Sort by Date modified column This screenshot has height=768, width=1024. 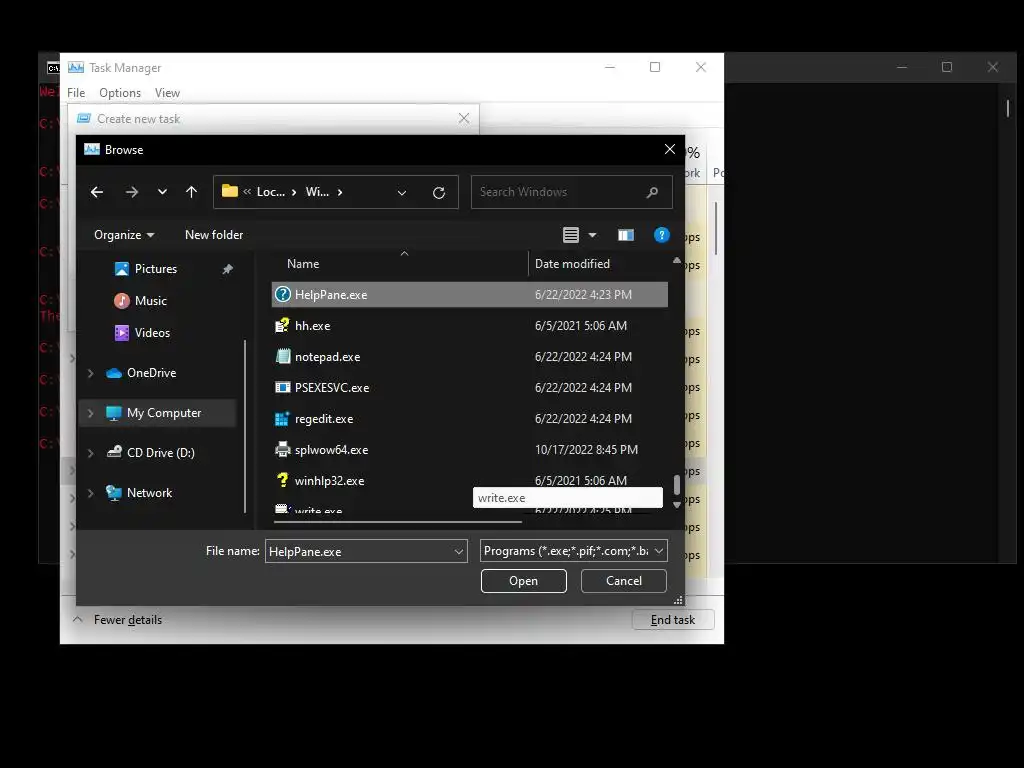click(x=572, y=264)
